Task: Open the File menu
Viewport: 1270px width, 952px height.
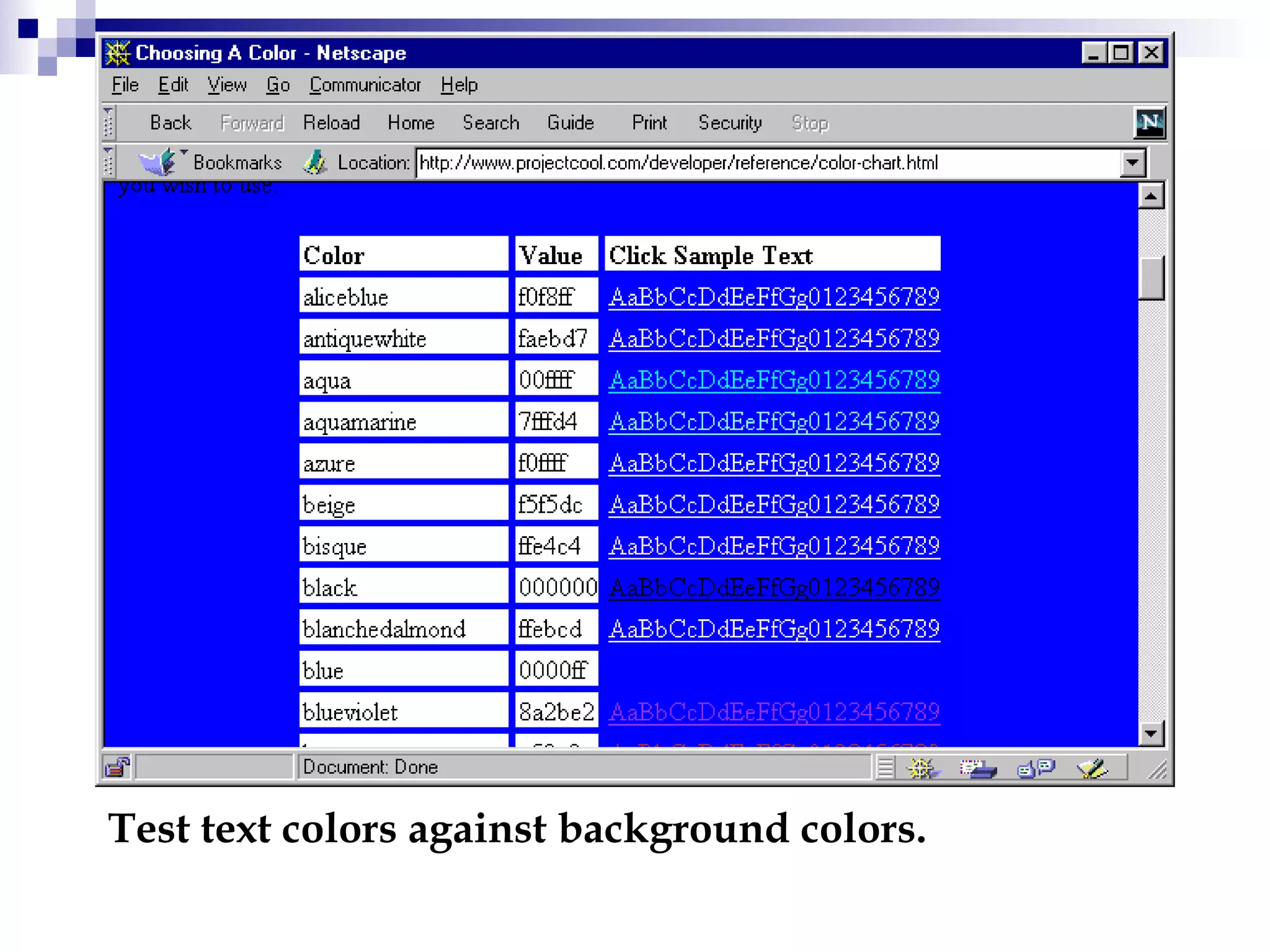Action: [x=125, y=85]
